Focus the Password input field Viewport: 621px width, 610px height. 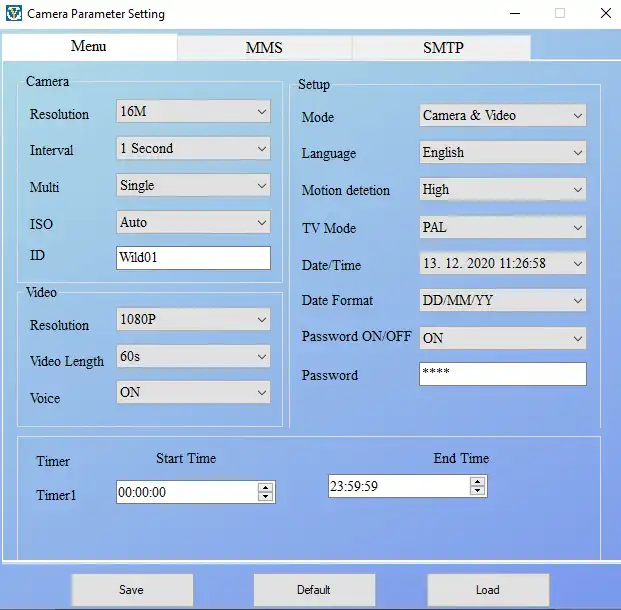click(x=502, y=375)
